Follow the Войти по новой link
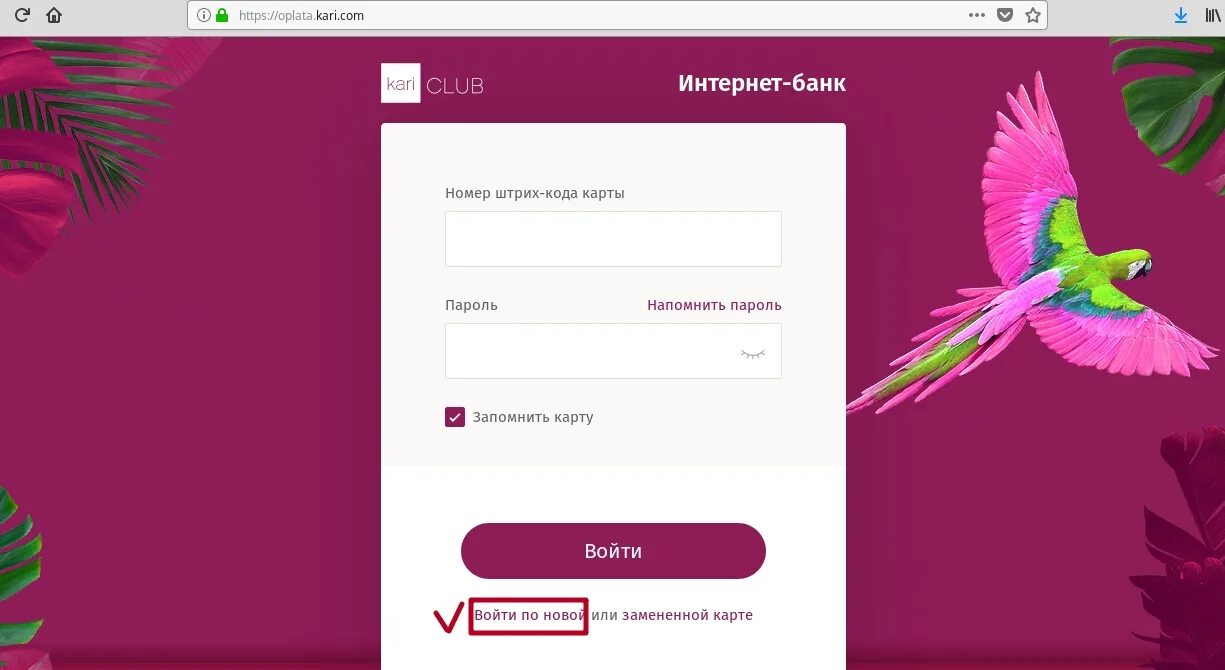 pos(529,615)
